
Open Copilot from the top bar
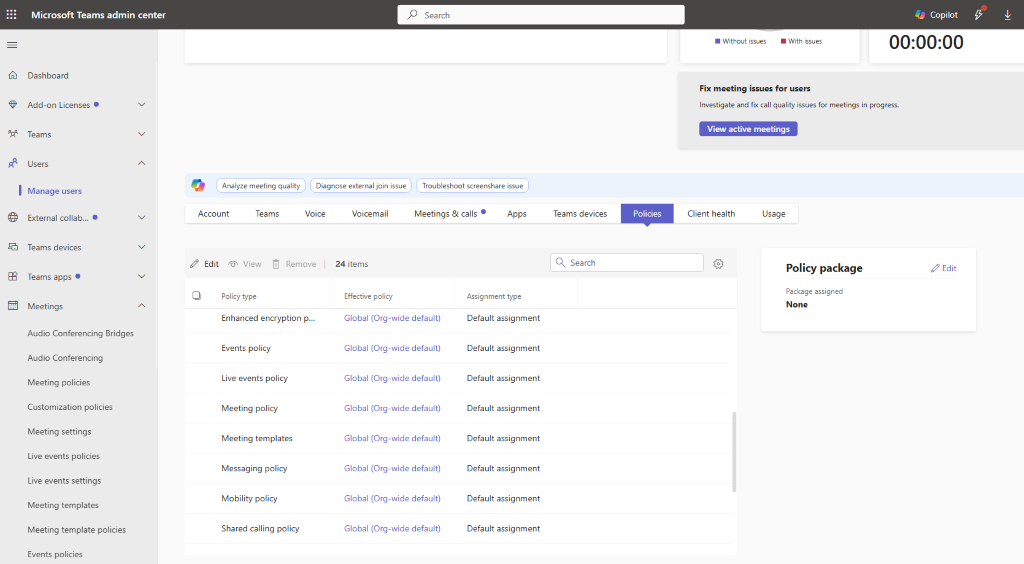point(936,14)
